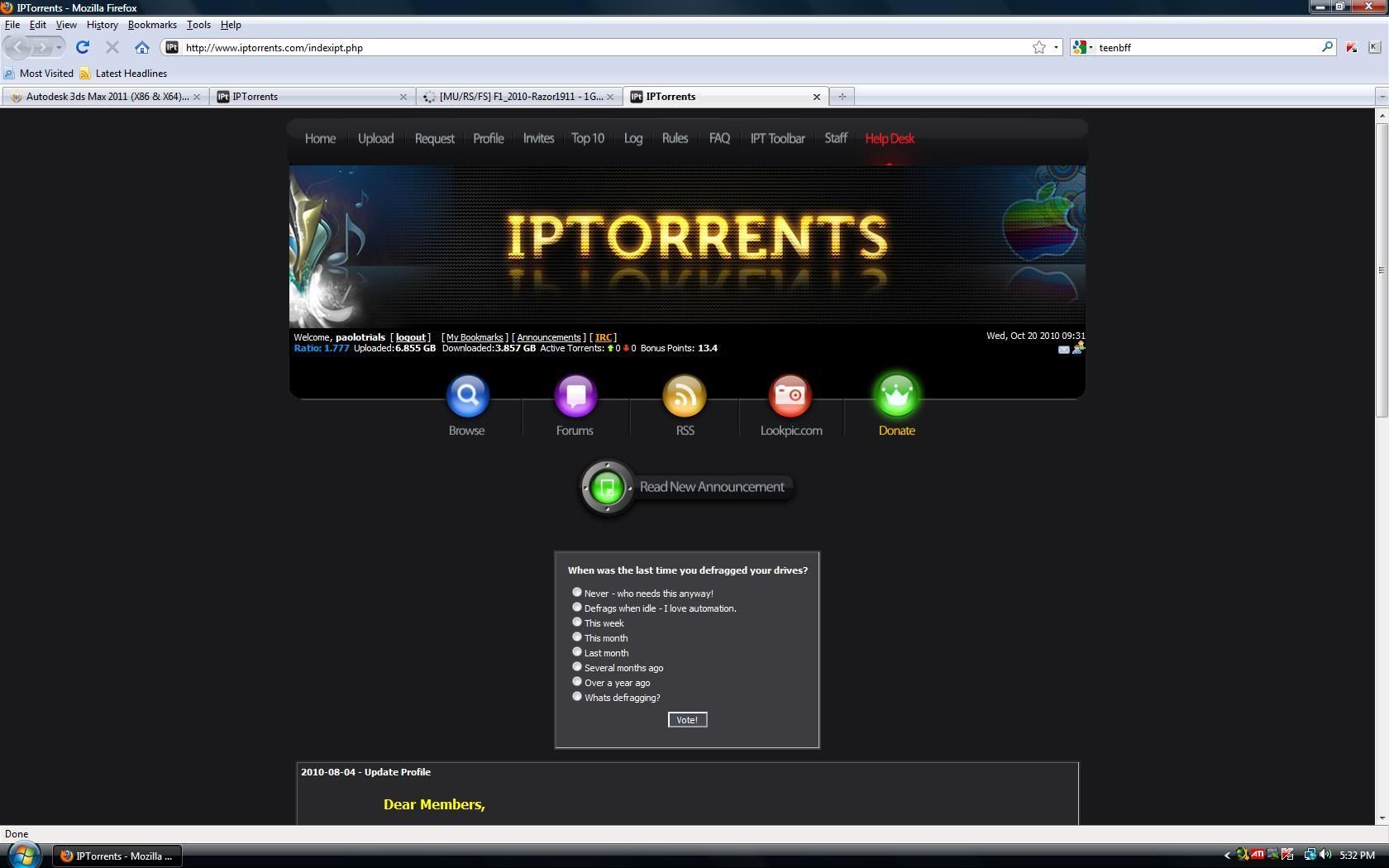The image size is (1389, 868).
Task: Open a new tab with plus button
Action: point(842,97)
